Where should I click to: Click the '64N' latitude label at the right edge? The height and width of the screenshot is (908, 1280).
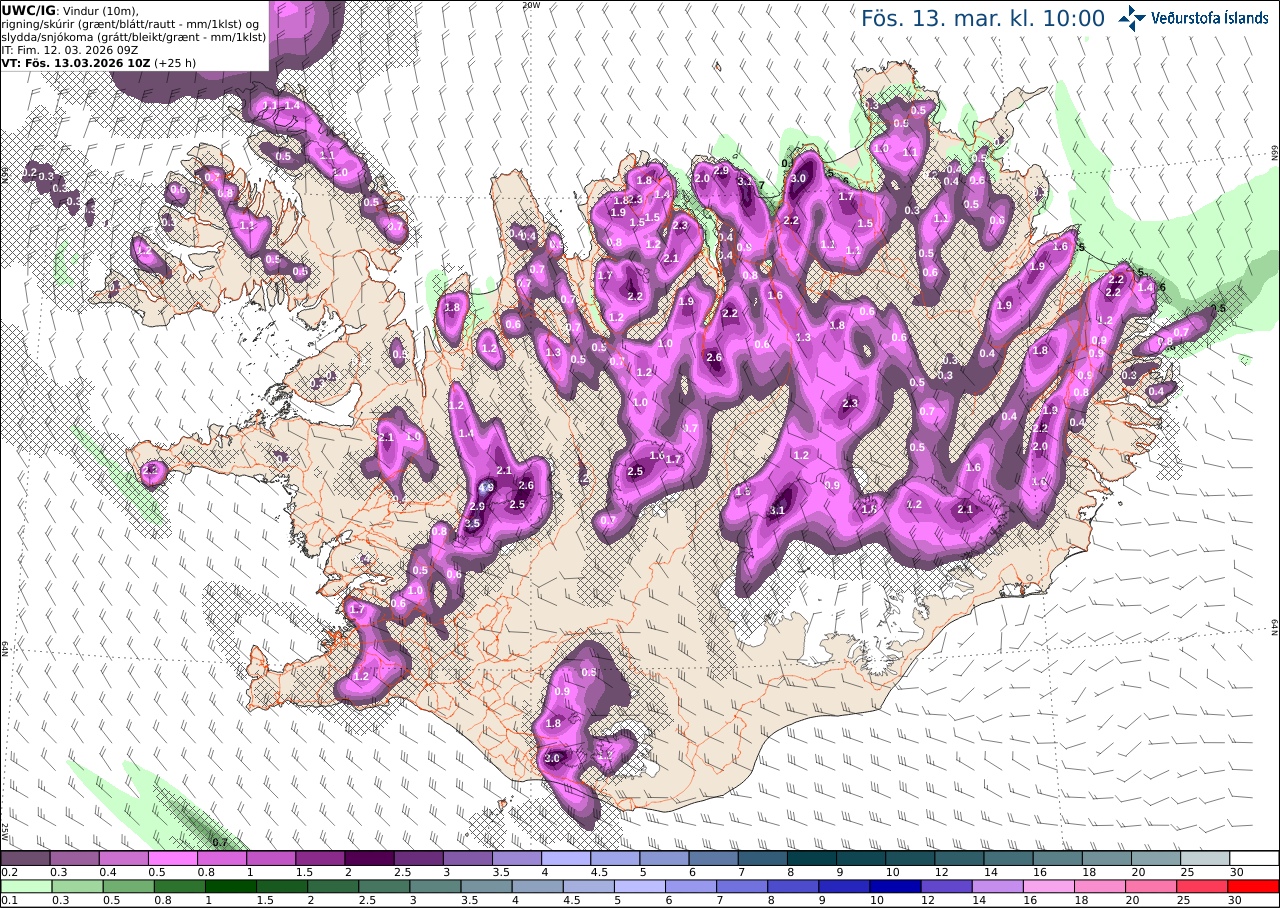[x=1274, y=627]
